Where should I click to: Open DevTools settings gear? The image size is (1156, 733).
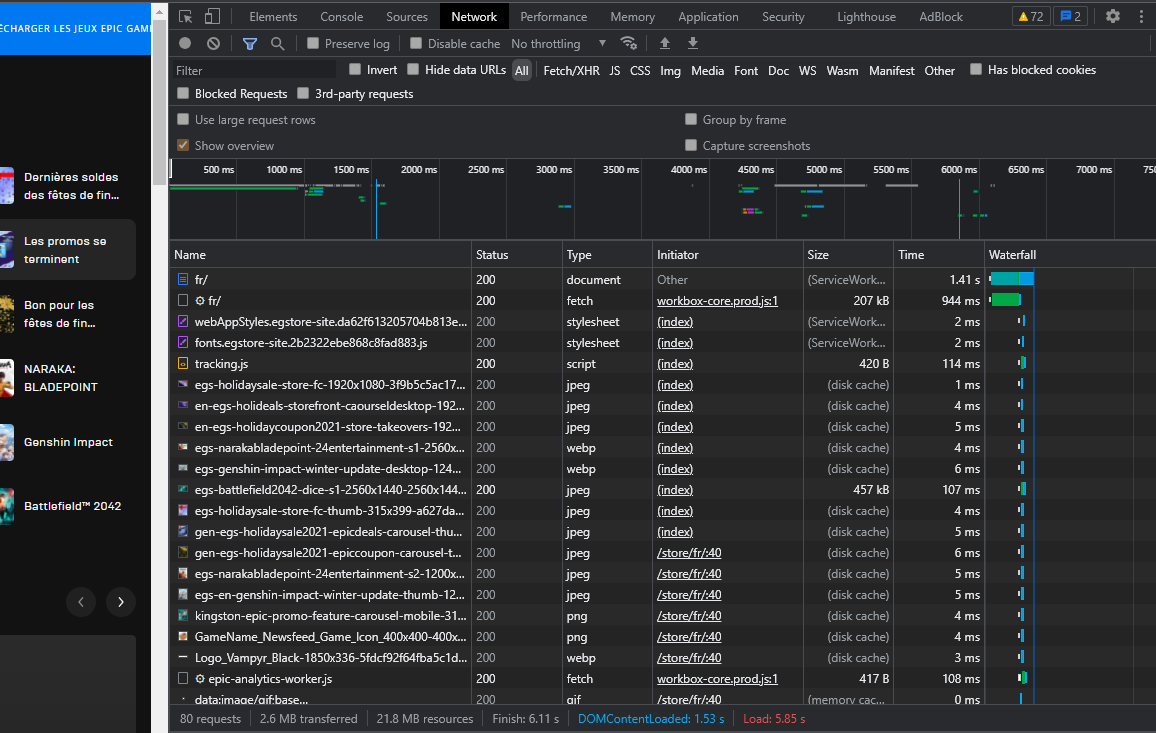coord(1113,16)
